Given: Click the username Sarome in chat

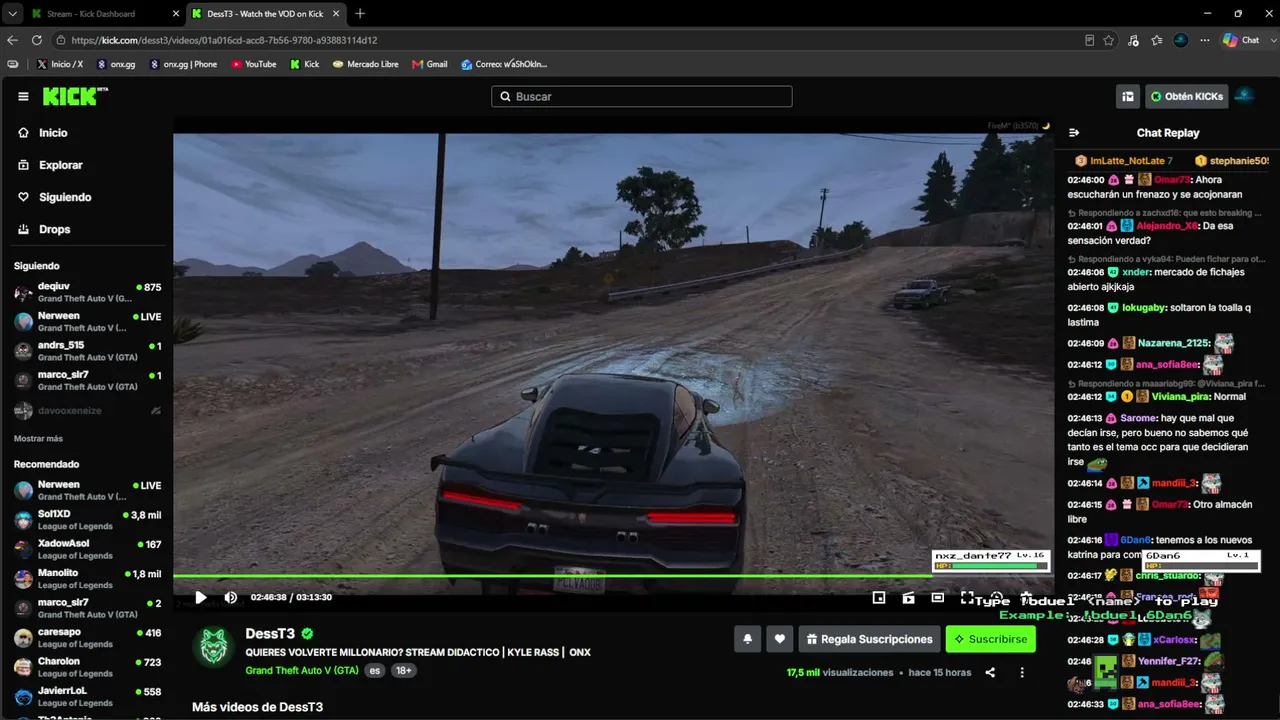Looking at the screenshot, I should click(x=1138, y=418).
